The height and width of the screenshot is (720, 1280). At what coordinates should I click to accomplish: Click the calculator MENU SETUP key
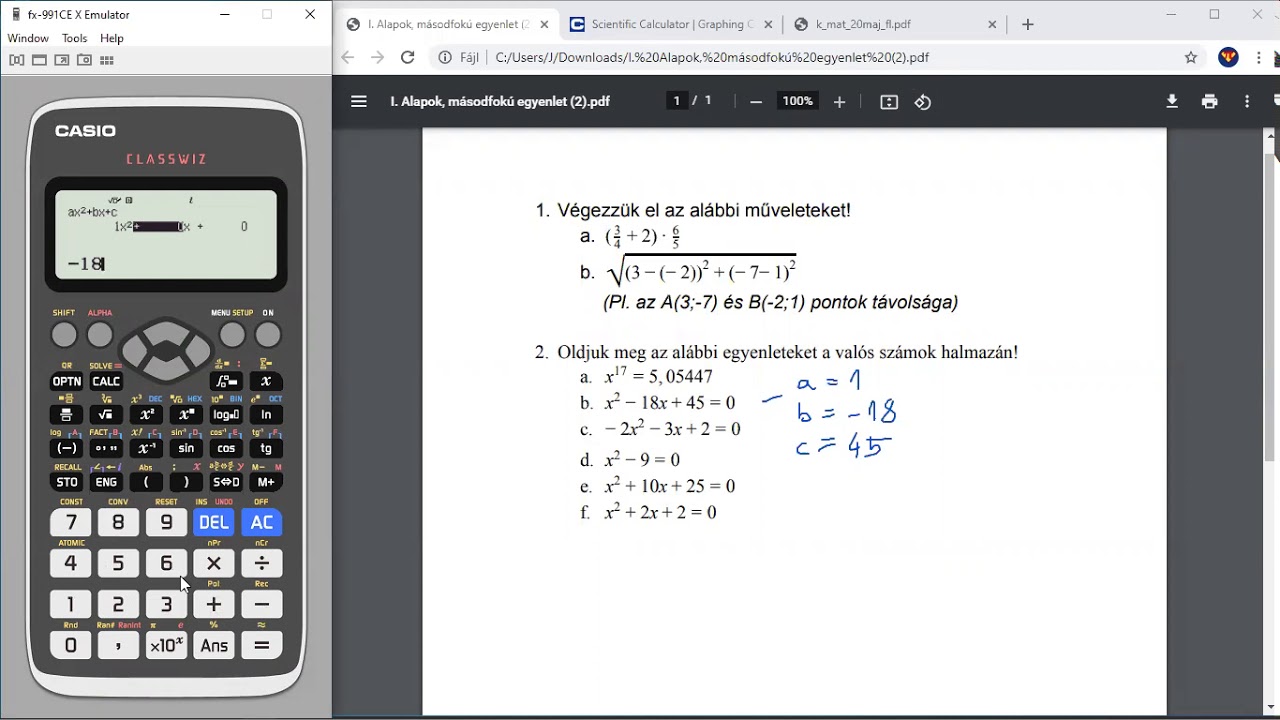[232, 335]
